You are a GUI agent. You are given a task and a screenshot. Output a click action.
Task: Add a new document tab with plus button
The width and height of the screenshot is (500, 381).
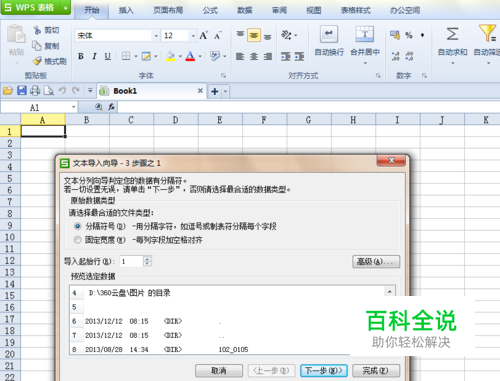click(x=215, y=91)
